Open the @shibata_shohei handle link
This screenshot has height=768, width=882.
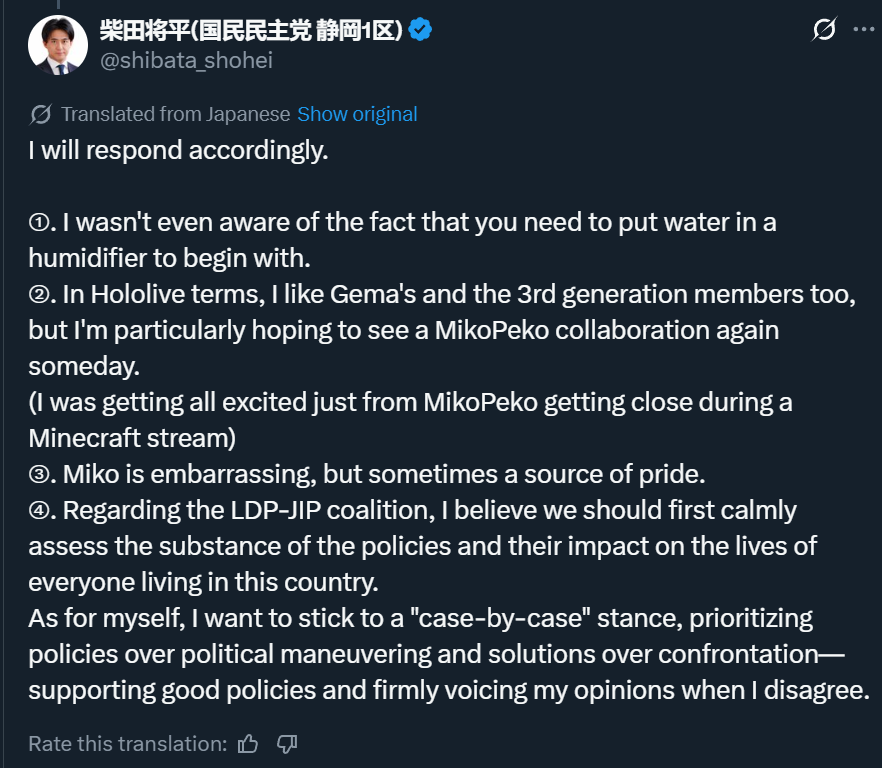coord(186,60)
